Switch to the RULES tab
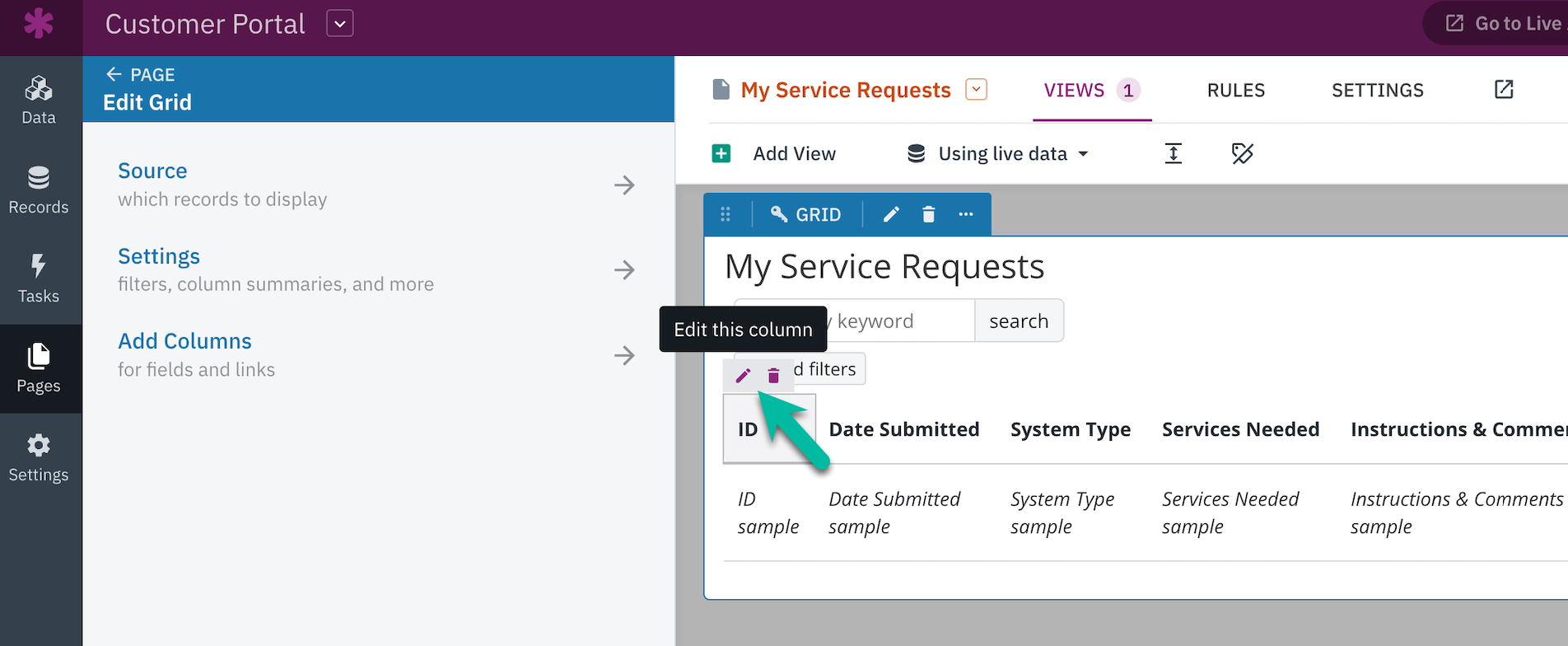 [1235, 90]
